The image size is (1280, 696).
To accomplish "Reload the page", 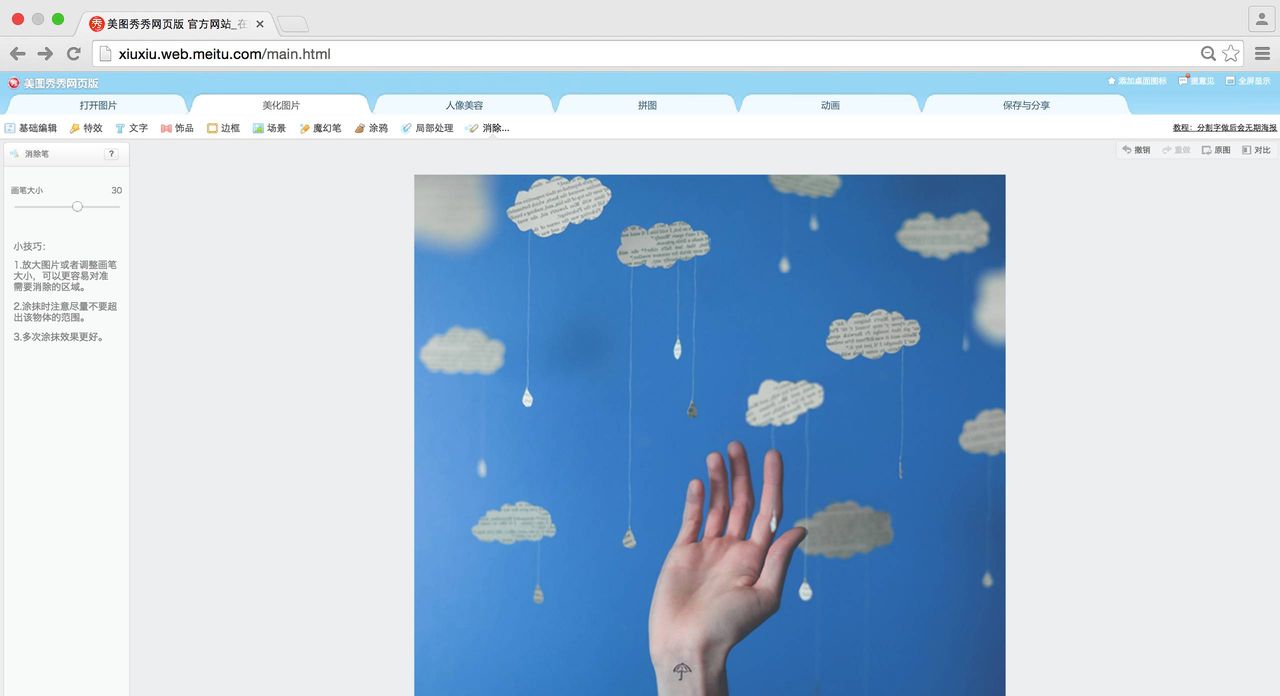I will point(73,54).
